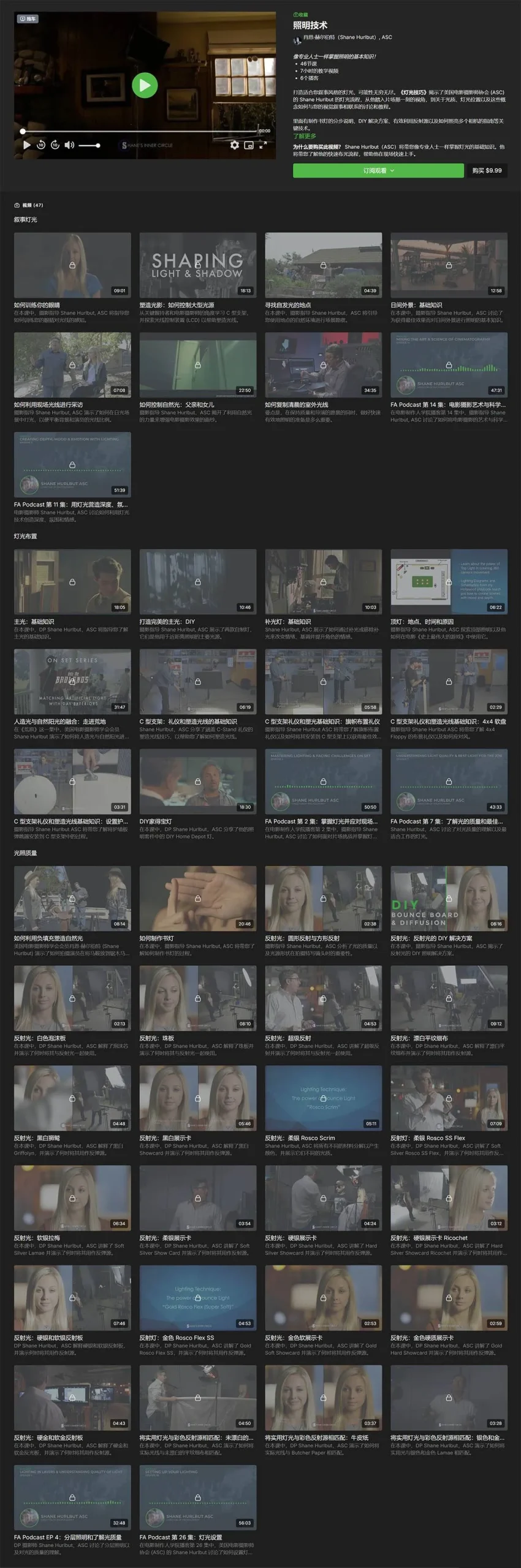Expand the 订阅观看 subscribe dropdown

379,171
